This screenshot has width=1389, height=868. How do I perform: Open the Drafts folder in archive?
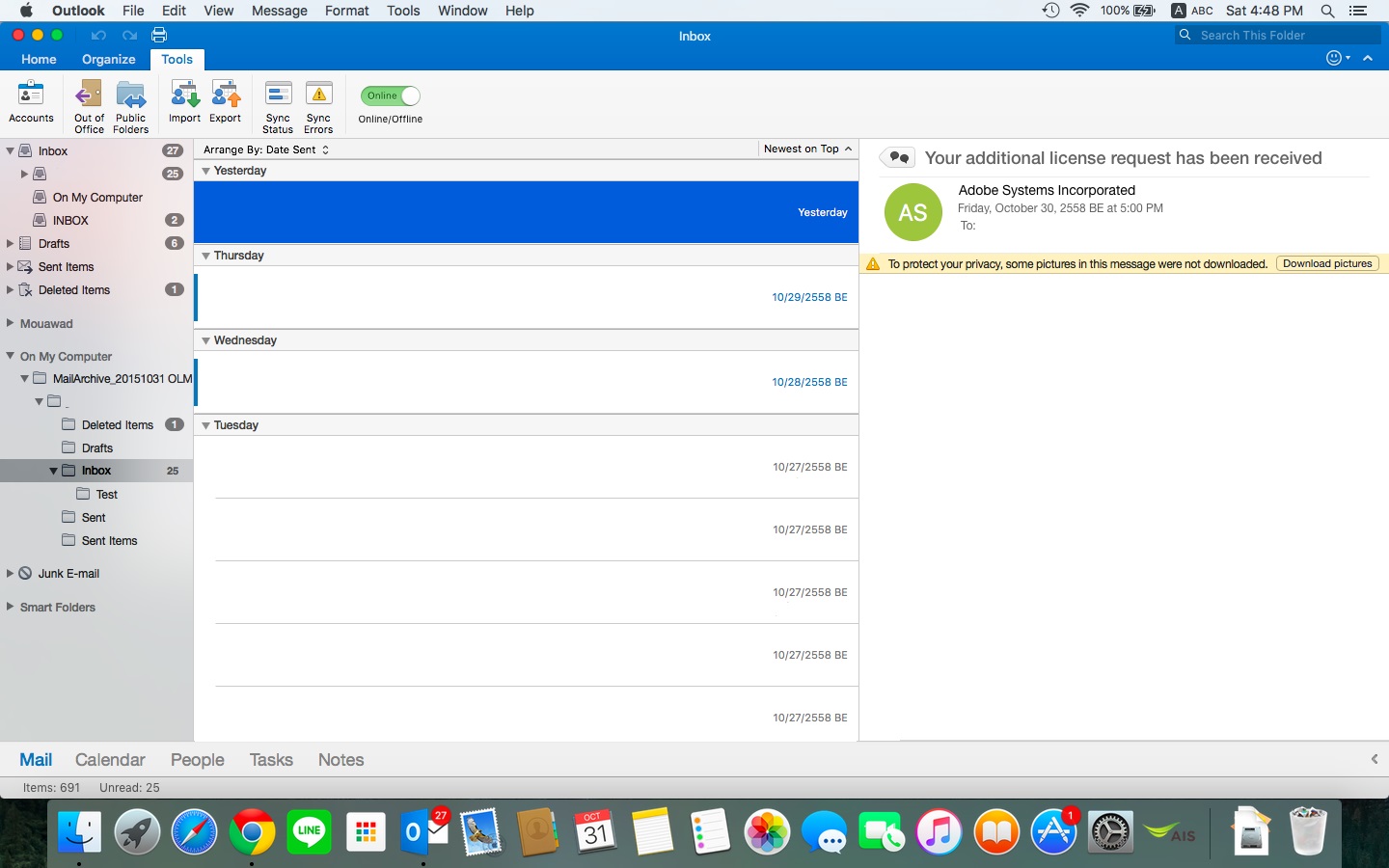(x=96, y=448)
